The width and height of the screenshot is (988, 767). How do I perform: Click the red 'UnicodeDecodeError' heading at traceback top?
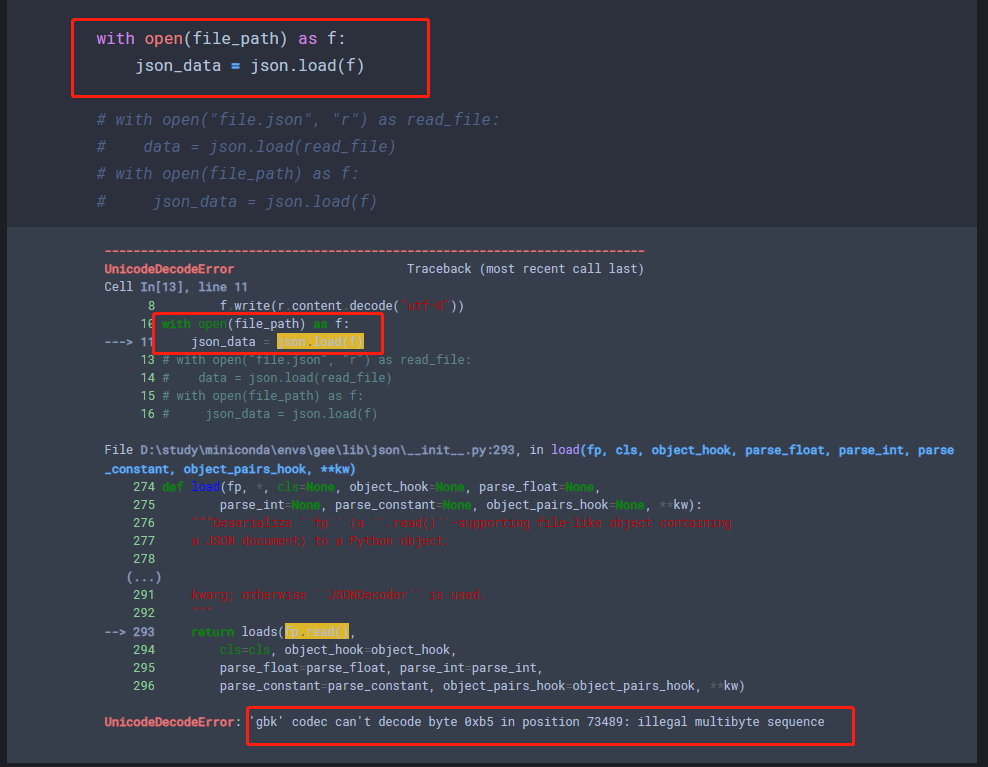[x=169, y=269]
